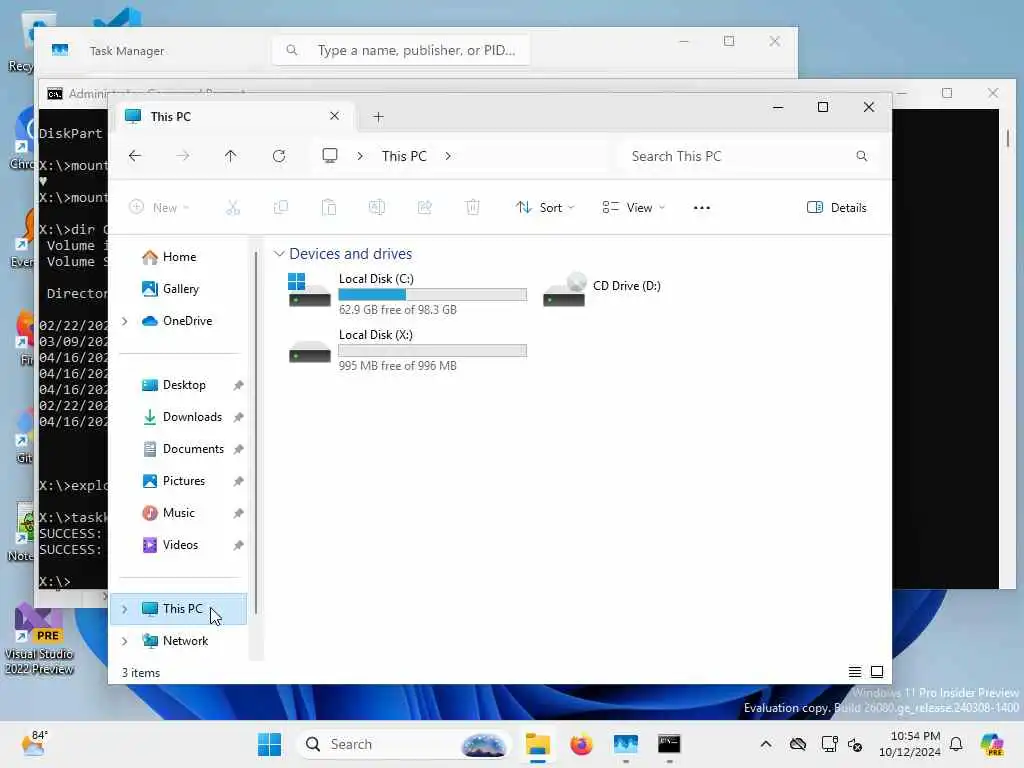This screenshot has width=1024, height=768.
Task: Click the Local Disk (C:) usage bar
Action: coord(432,295)
